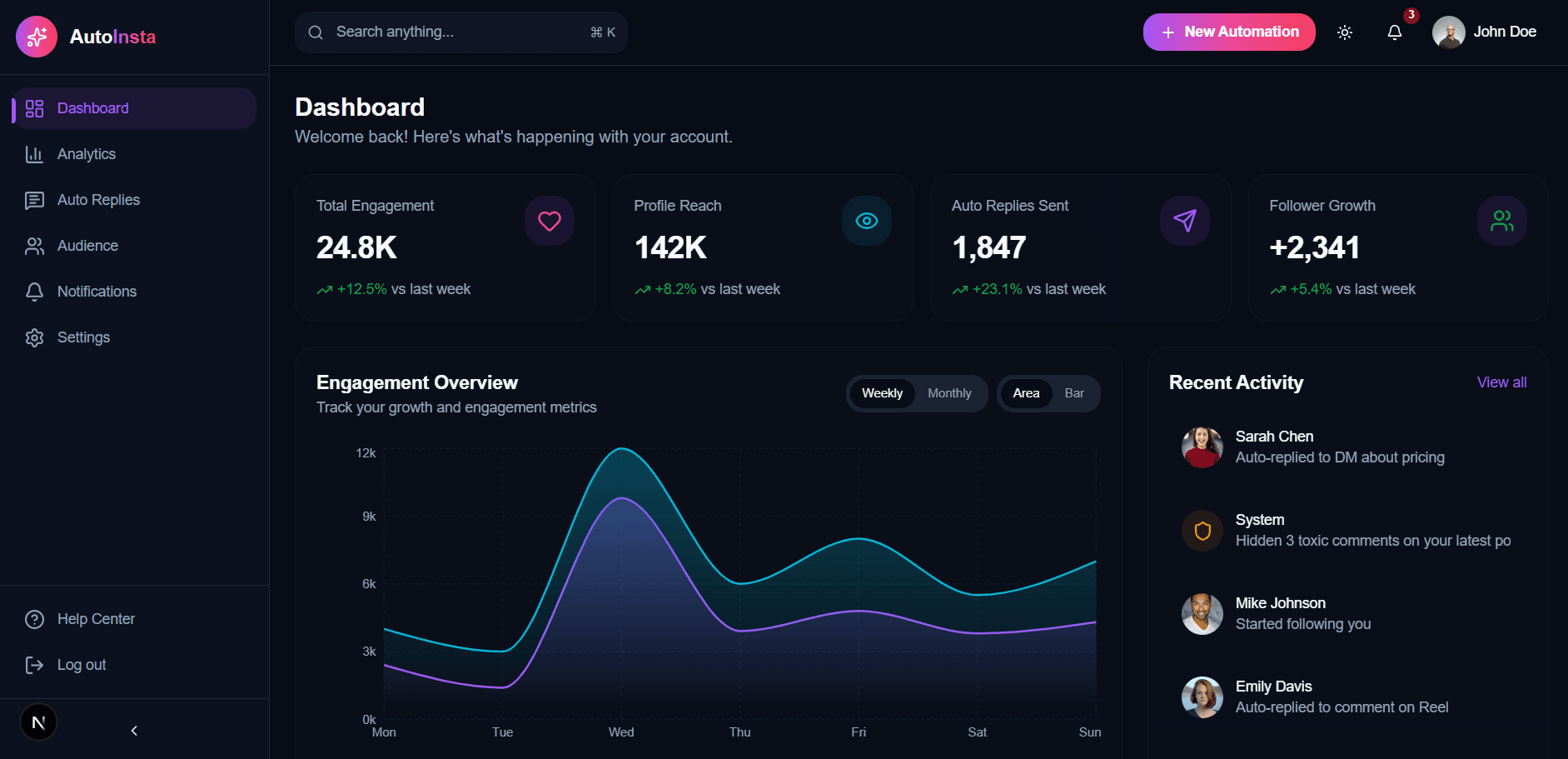Open the search bar shortcut field
Viewport: 1568px width, 759px height.
click(x=460, y=32)
